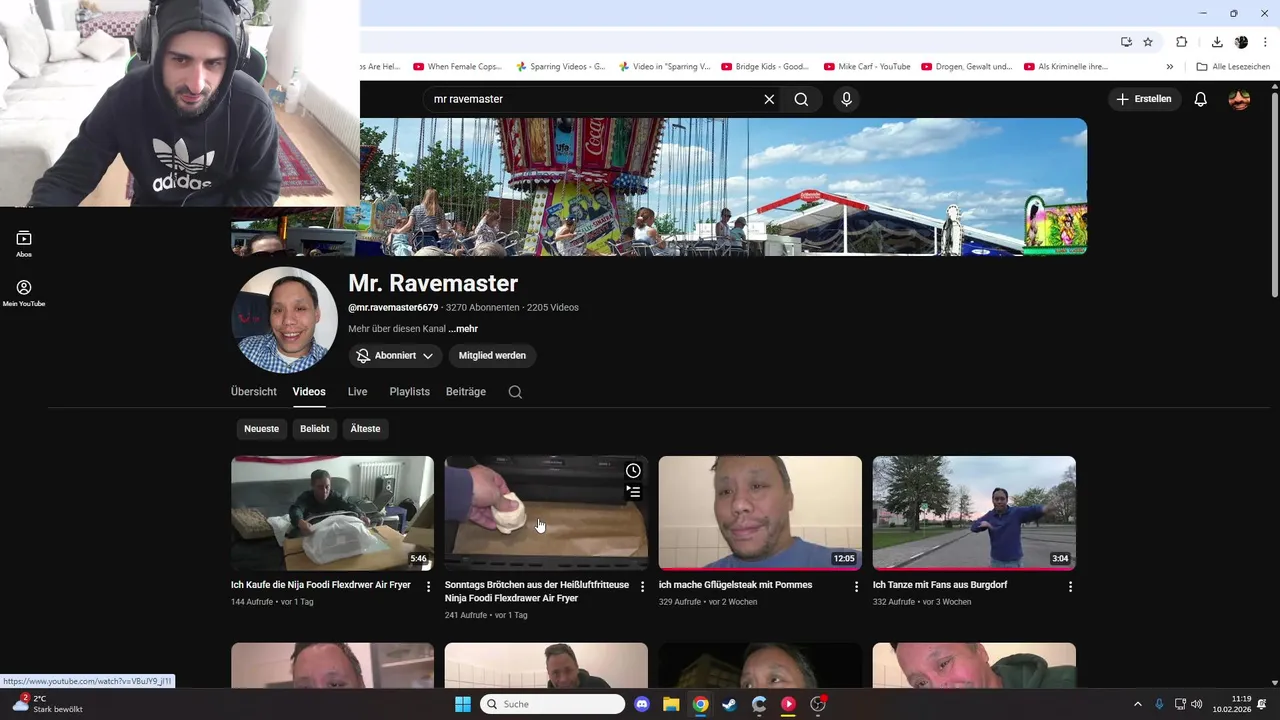Search within the Mr. Ravemaster channel
This screenshot has width=1280, height=720.
515,392
